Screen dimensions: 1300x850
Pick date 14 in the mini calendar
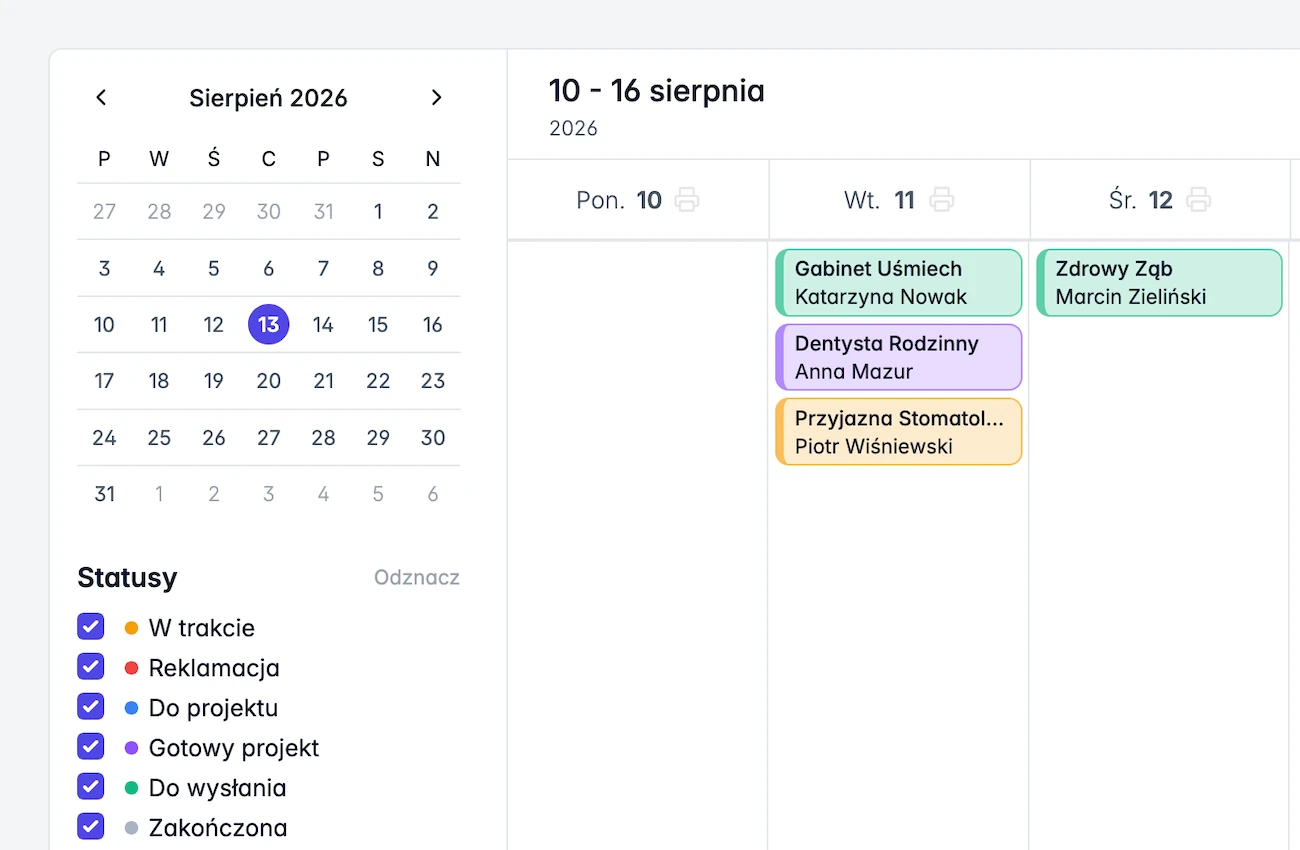[323, 325]
